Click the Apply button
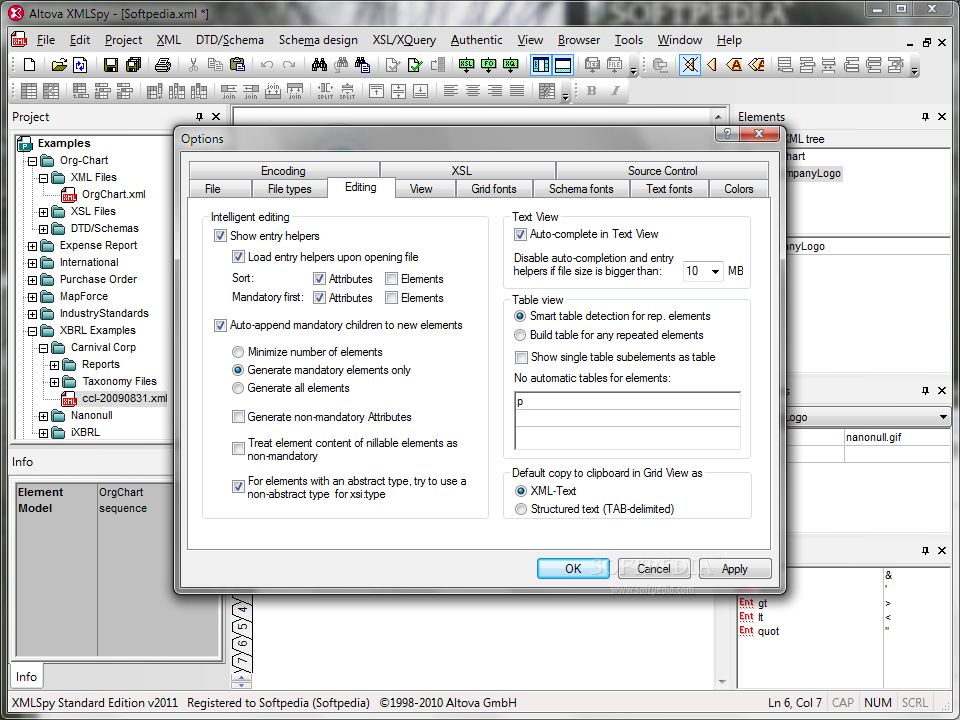The width and height of the screenshot is (960, 720). pos(735,568)
